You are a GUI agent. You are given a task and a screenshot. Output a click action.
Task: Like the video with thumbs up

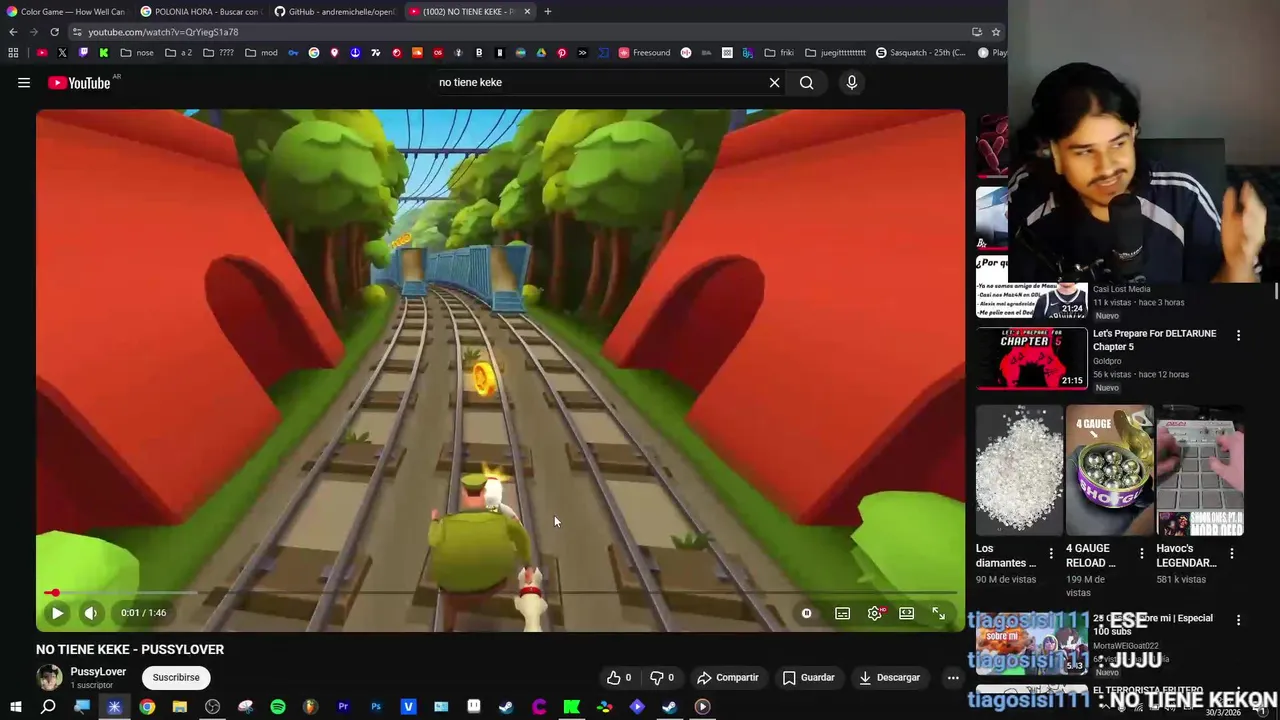(619, 677)
